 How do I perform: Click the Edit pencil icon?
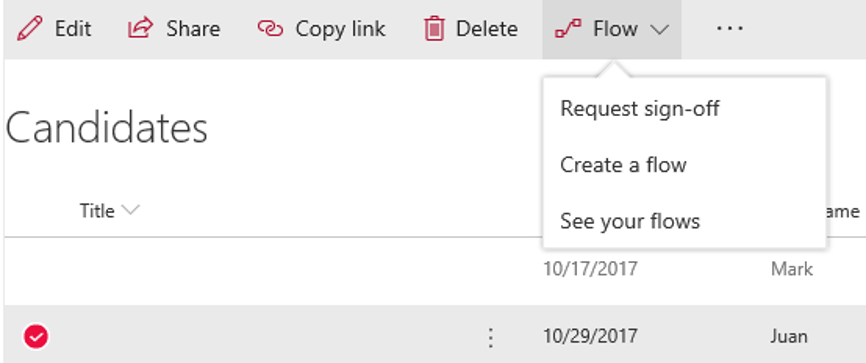[x=30, y=29]
